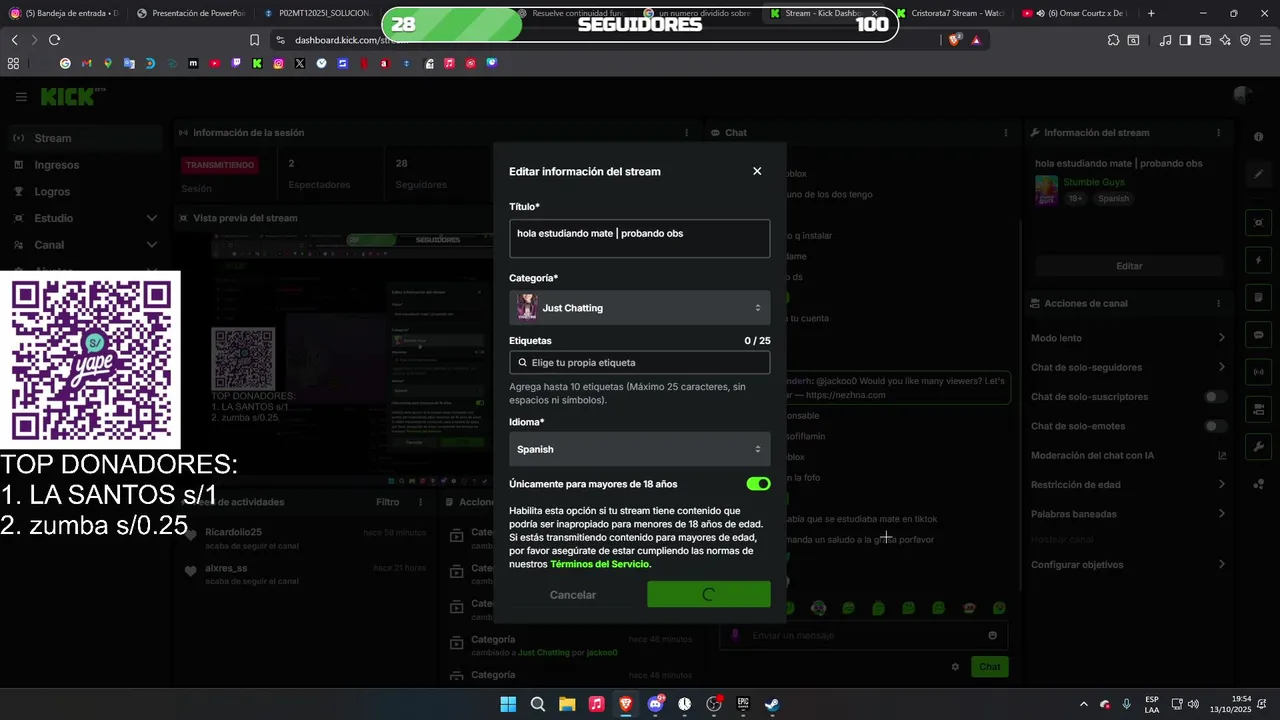Viewport: 1280px width, 720px height.
Task: Close the Editar información del stream dialog
Action: point(757,171)
